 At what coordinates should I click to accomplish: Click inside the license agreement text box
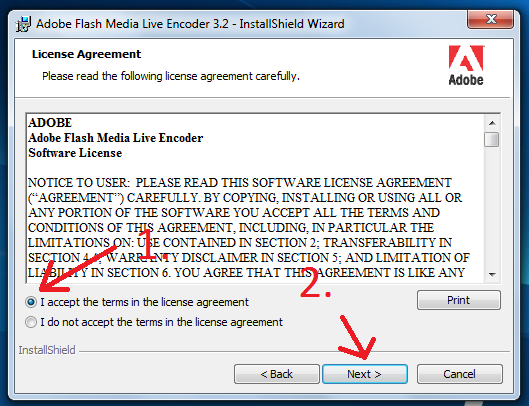255,198
